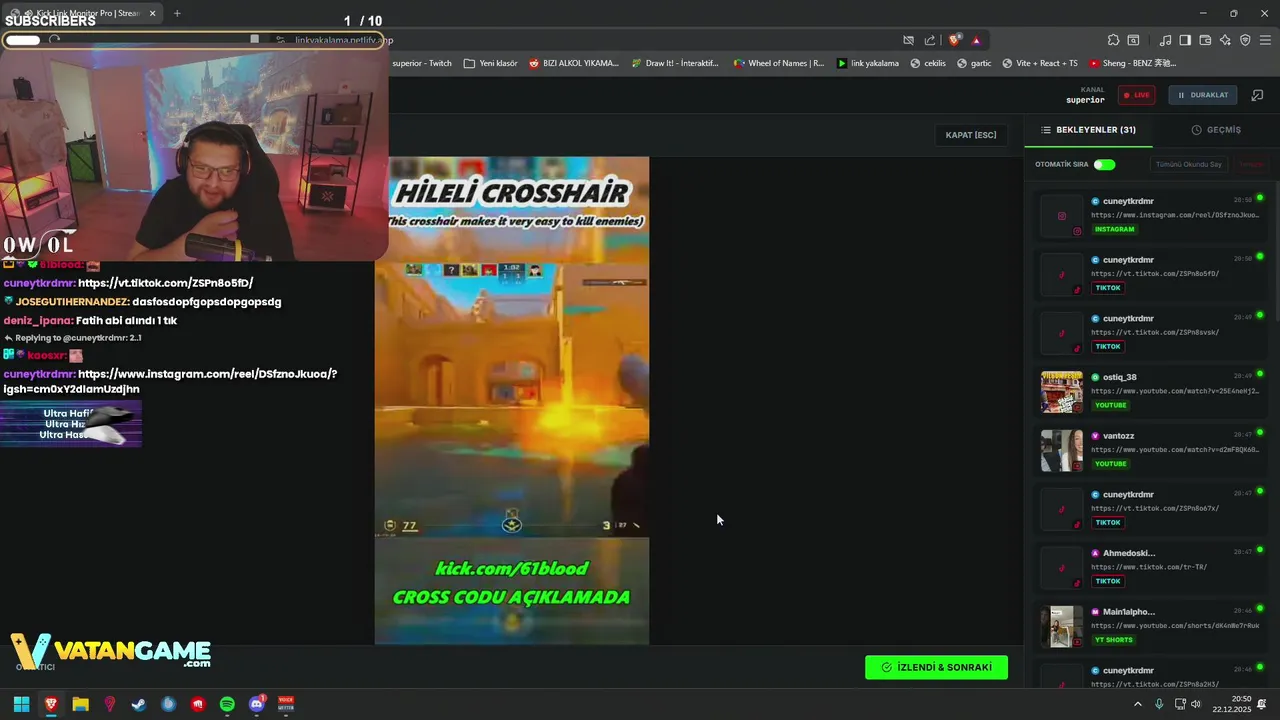This screenshot has height=720, width=1280.
Task: Open the browser hamburger main menu
Action: [1265, 40]
